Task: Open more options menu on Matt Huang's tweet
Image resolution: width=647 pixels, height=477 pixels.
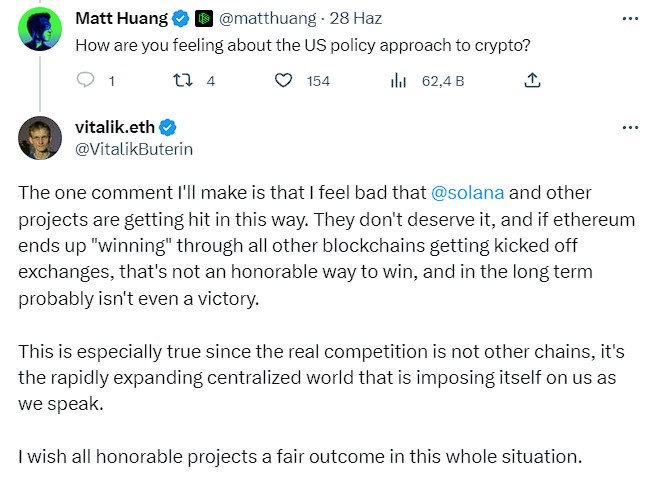Action: click(x=630, y=19)
